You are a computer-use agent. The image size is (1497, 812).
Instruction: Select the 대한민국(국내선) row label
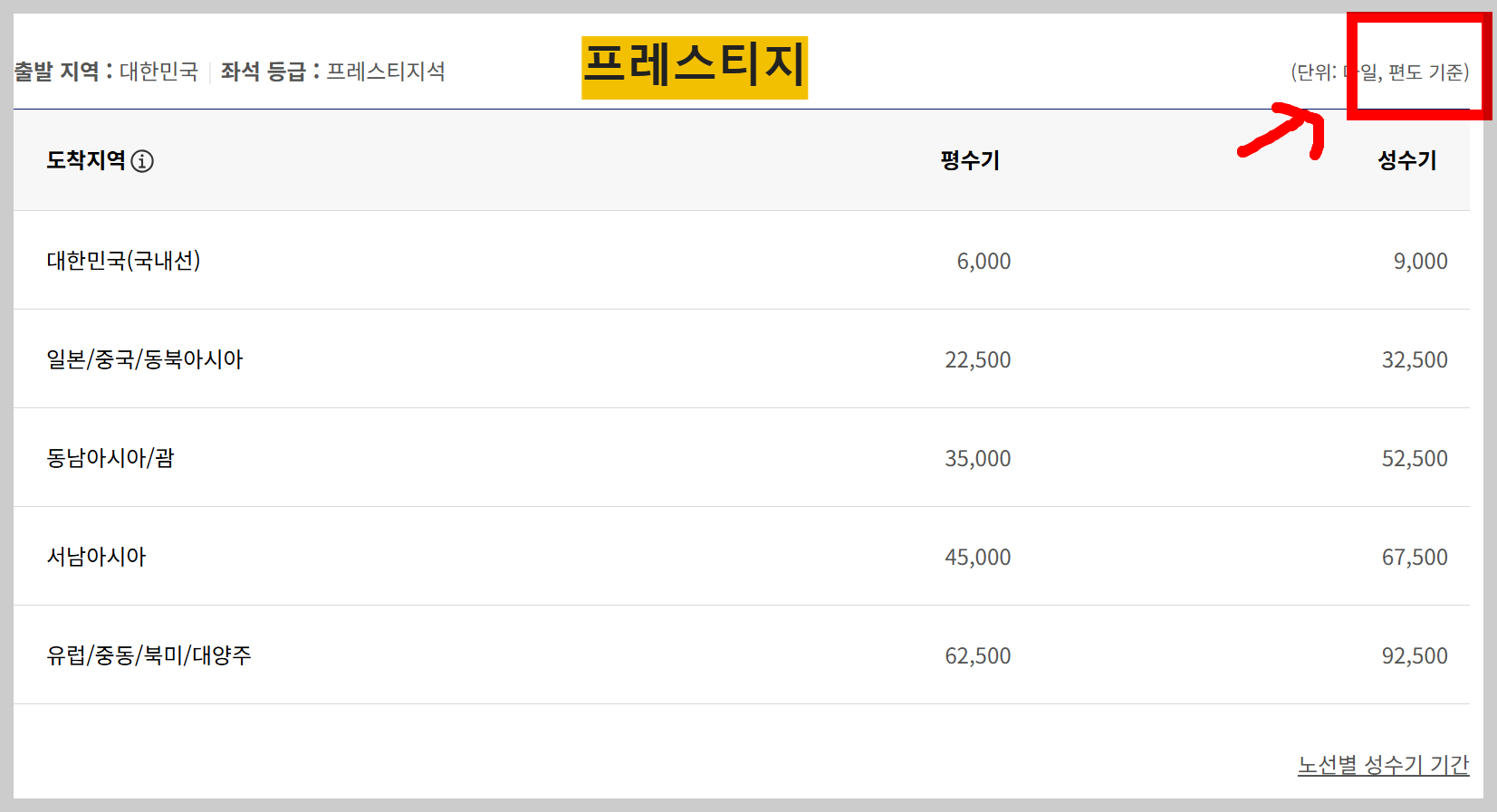[x=123, y=261]
